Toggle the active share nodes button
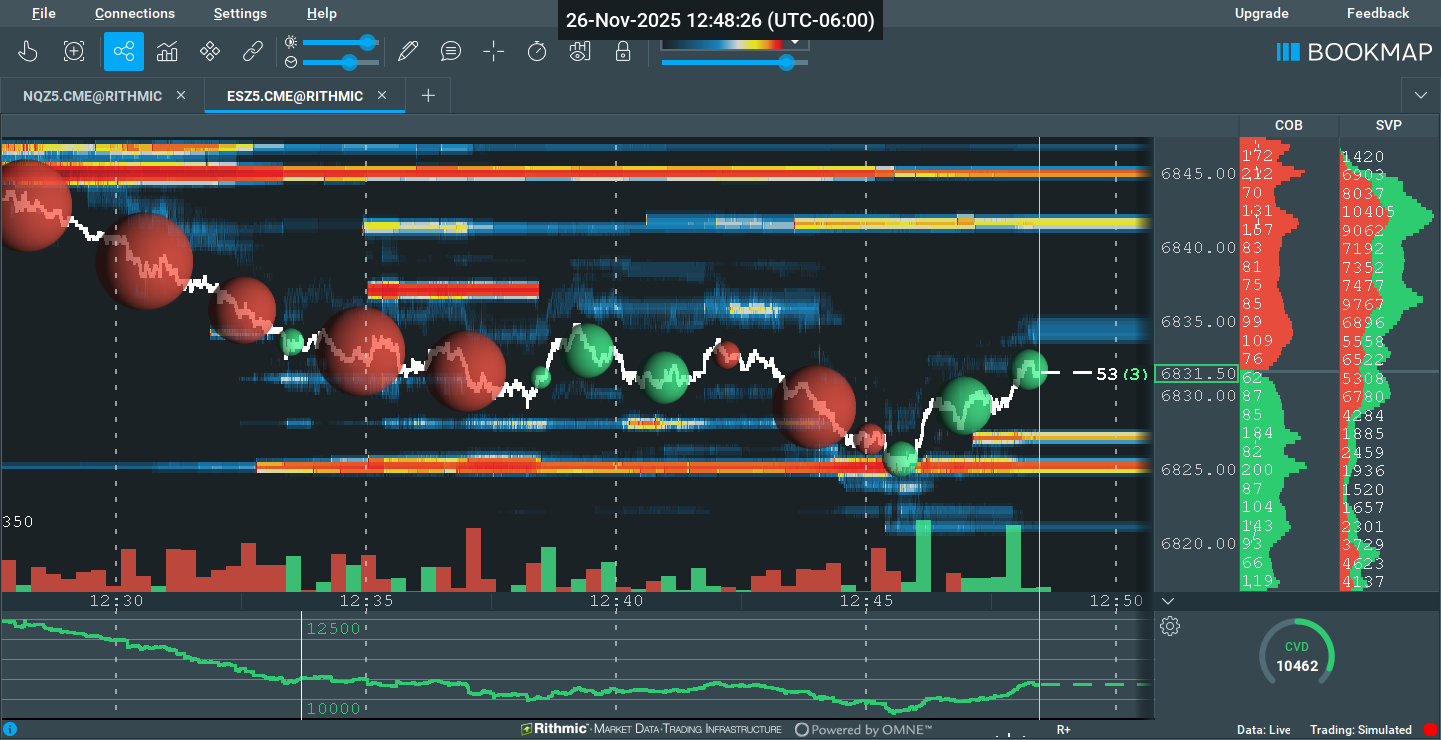The image size is (1441, 740). click(124, 51)
